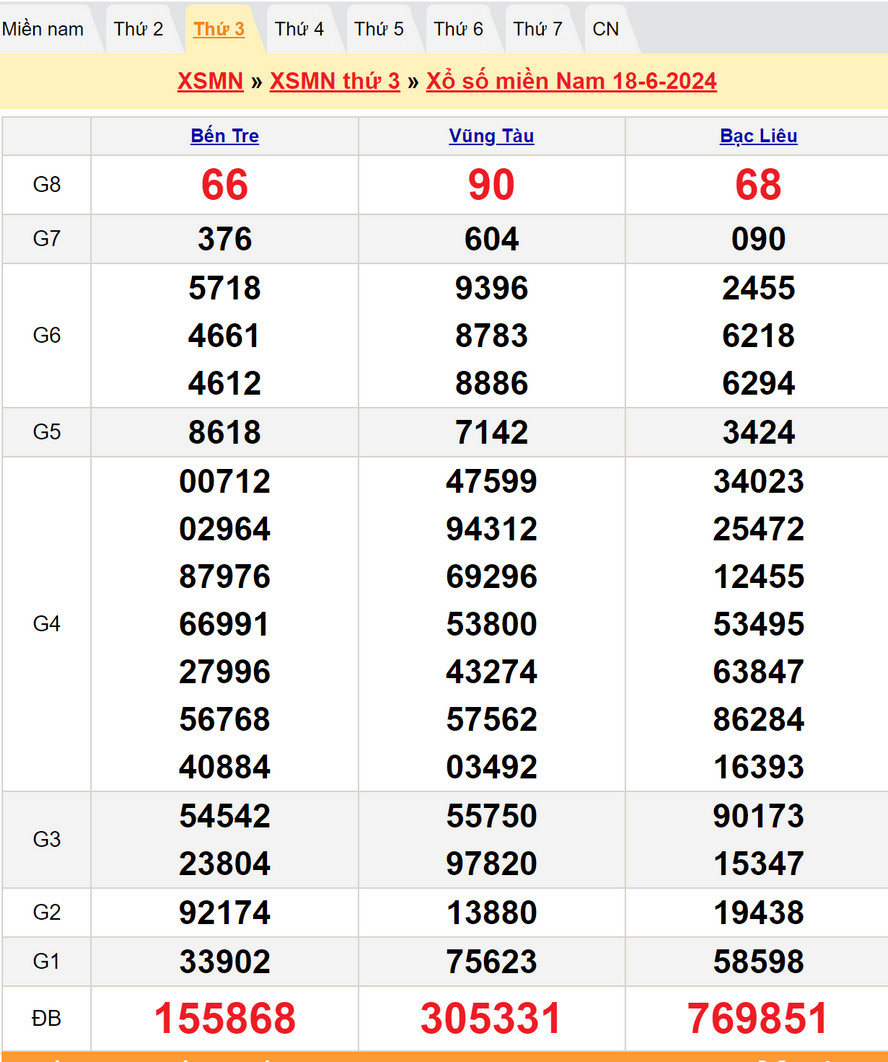
Task: Open the Bến Tre province link
Action: pyautogui.click(x=225, y=136)
